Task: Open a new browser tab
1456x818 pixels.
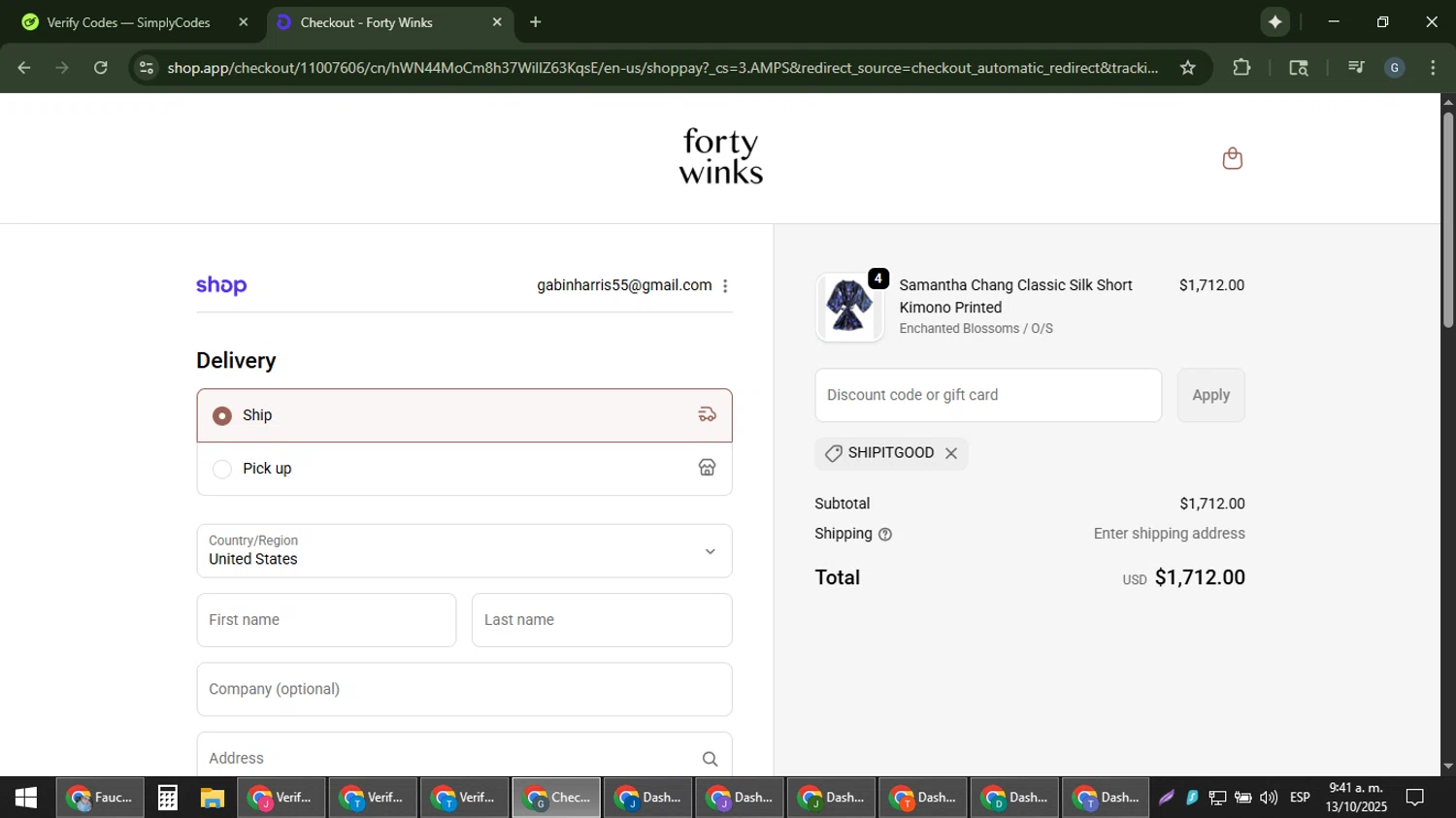Action: coord(535,21)
